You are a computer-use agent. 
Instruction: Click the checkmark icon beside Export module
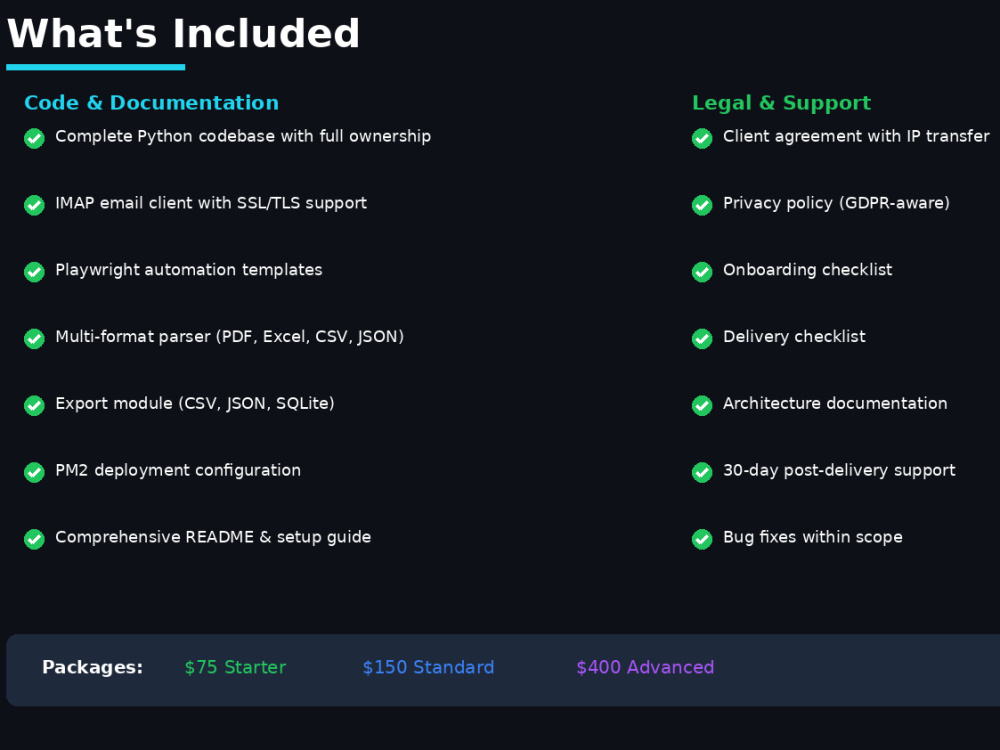(x=34, y=406)
